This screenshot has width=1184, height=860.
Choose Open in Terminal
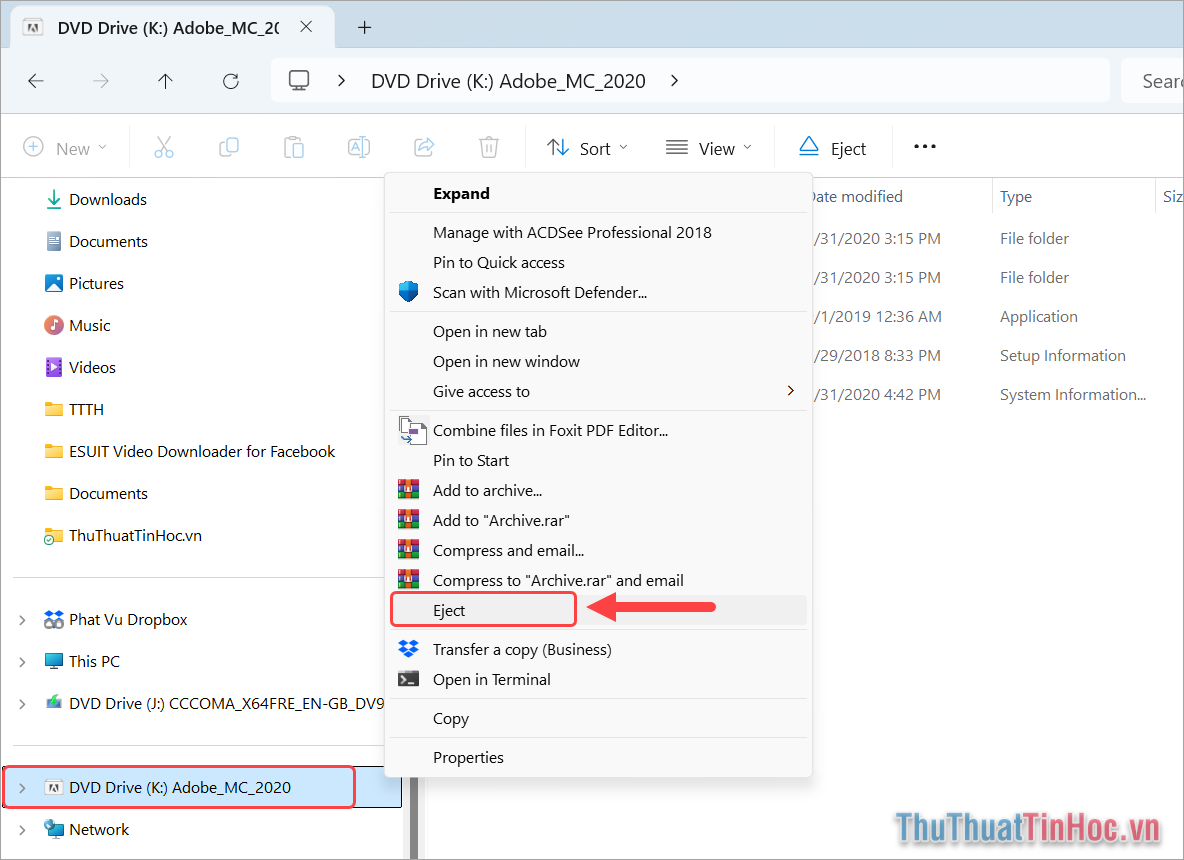click(598, 680)
